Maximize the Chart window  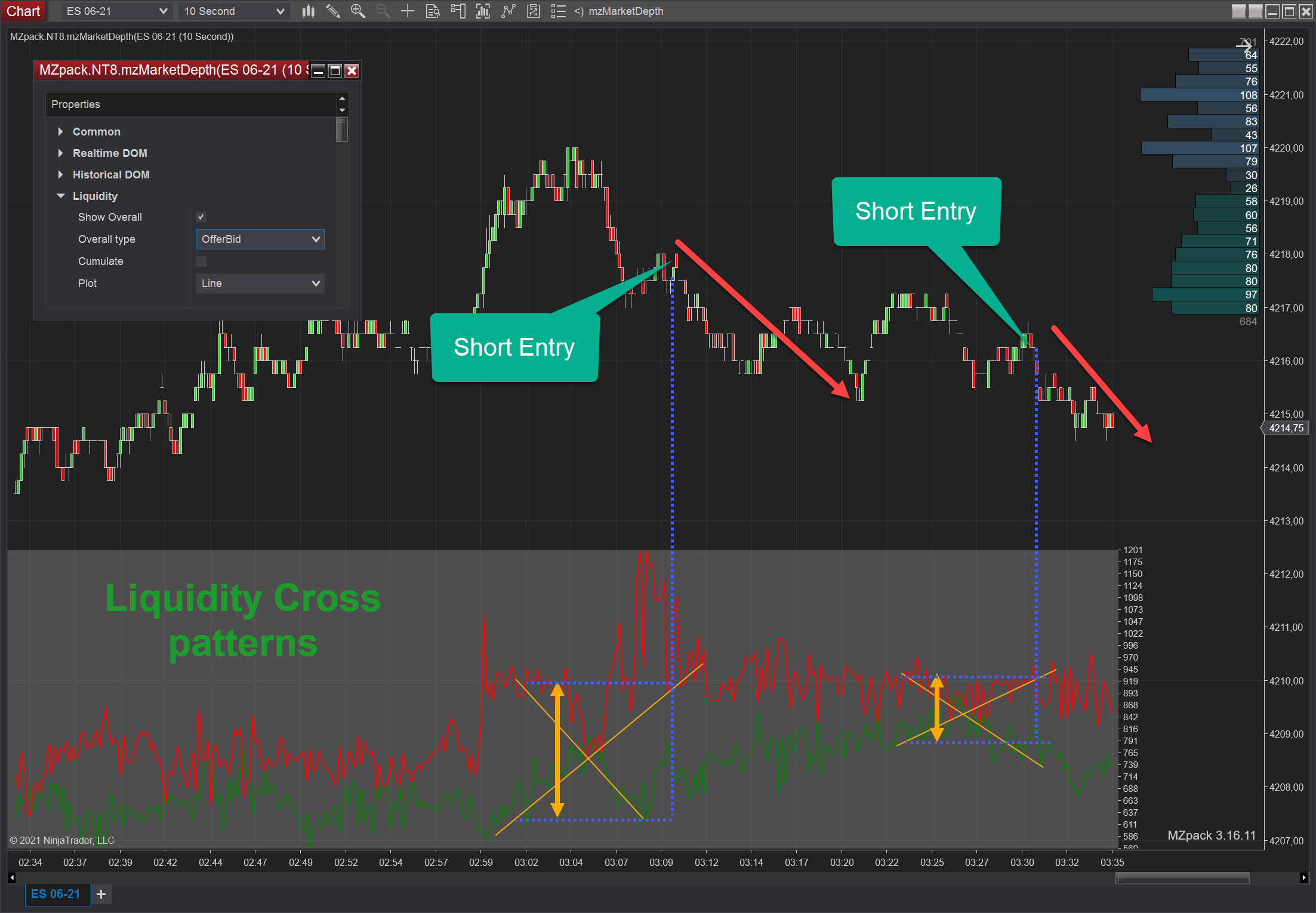pos(1289,11)
